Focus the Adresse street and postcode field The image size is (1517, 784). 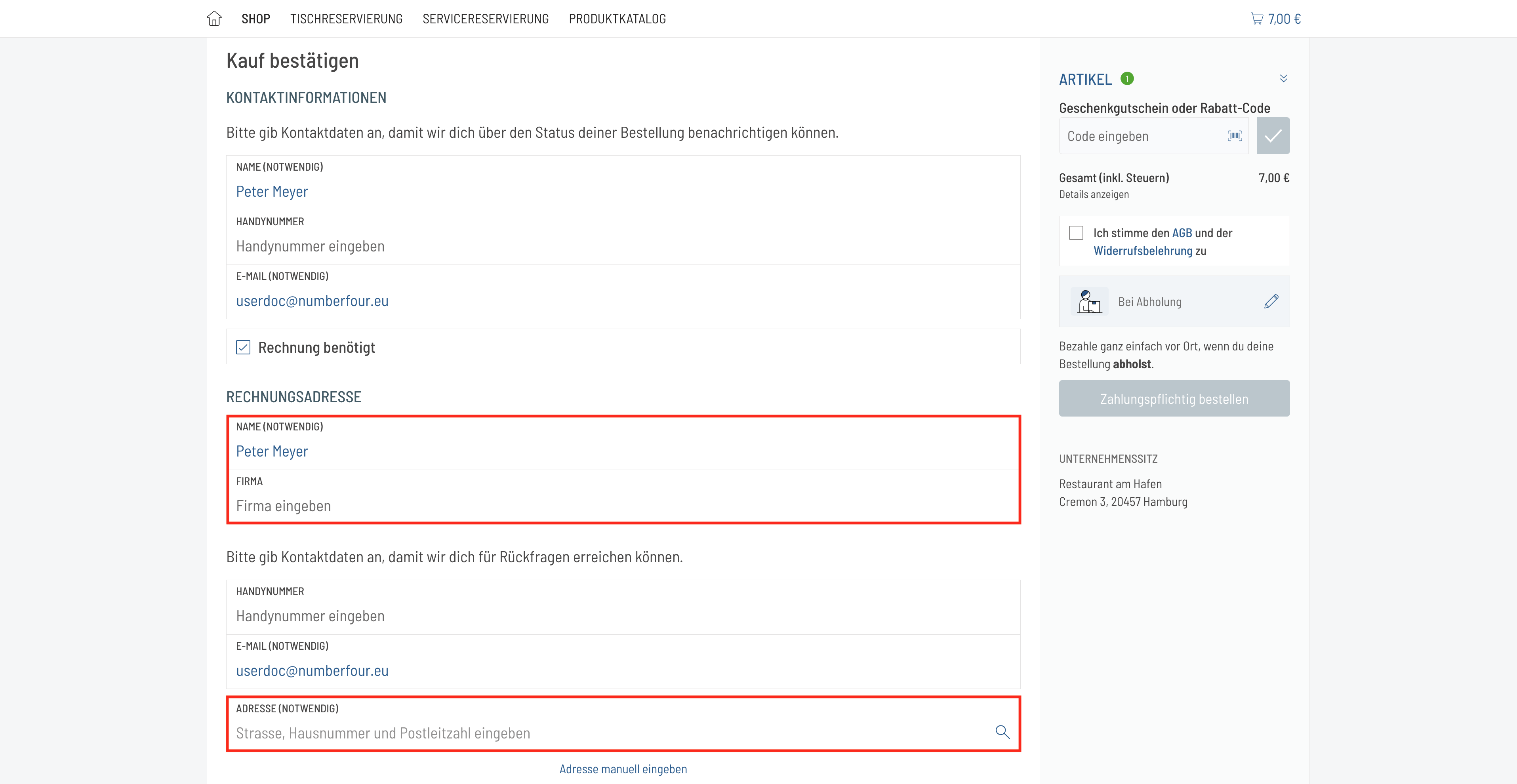click(623, 724)
